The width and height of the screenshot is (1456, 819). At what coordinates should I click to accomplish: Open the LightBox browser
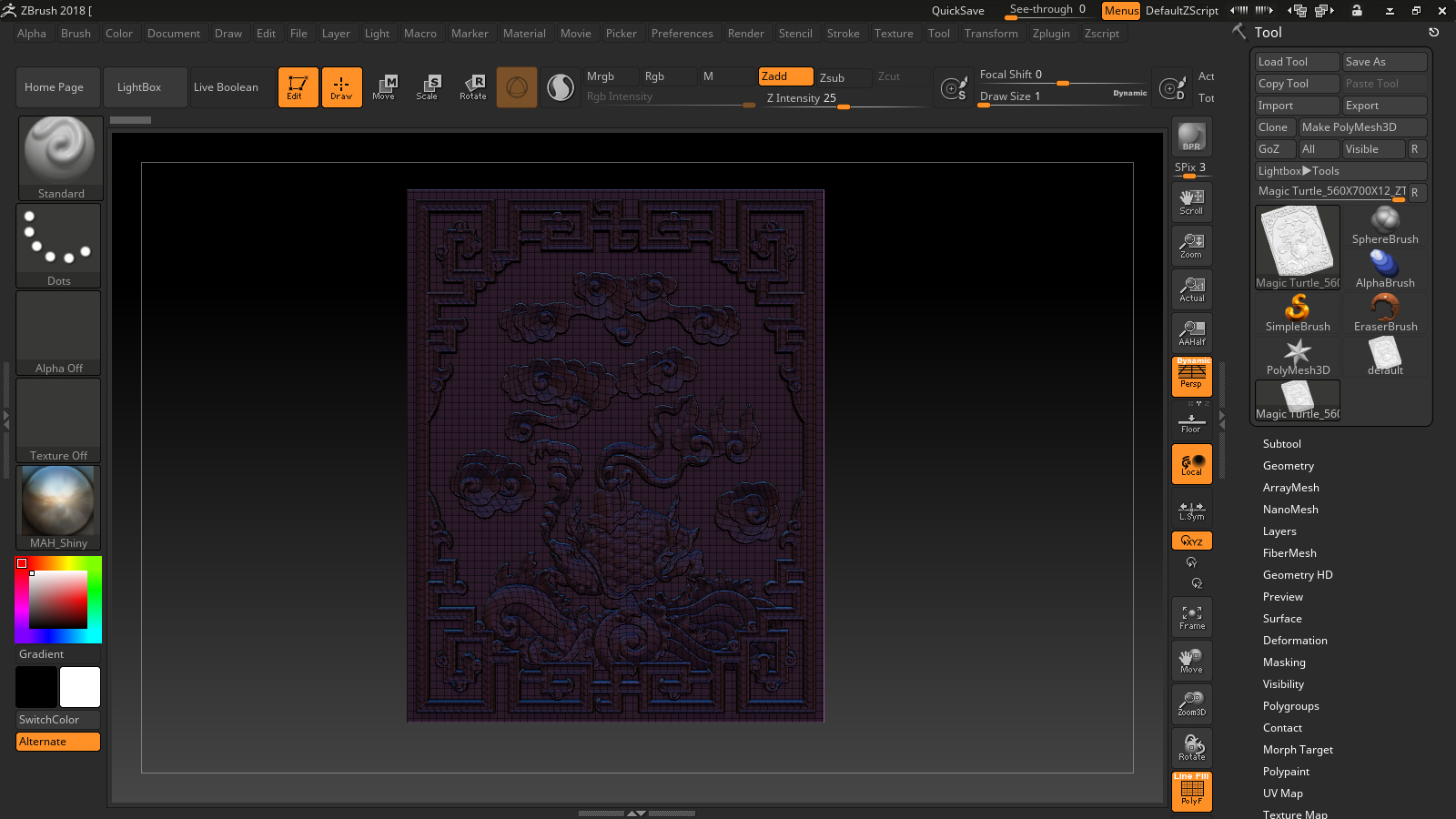tap(145, 86)
